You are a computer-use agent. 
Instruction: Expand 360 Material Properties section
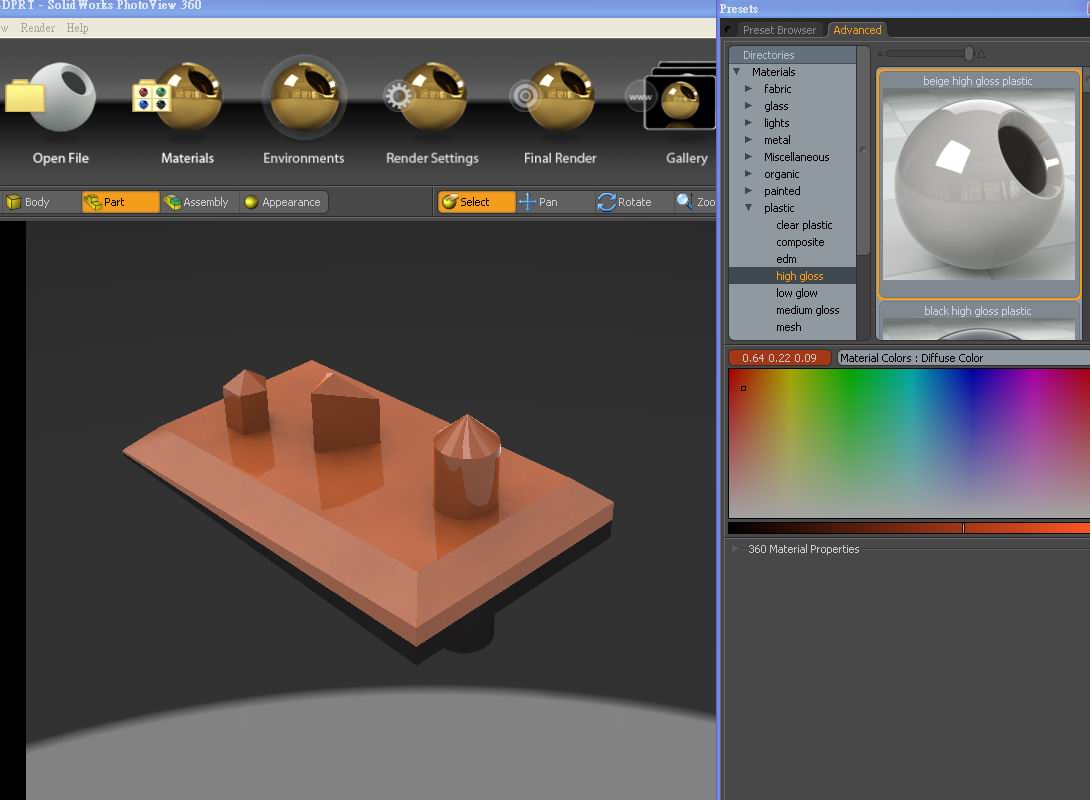point(735,549)
